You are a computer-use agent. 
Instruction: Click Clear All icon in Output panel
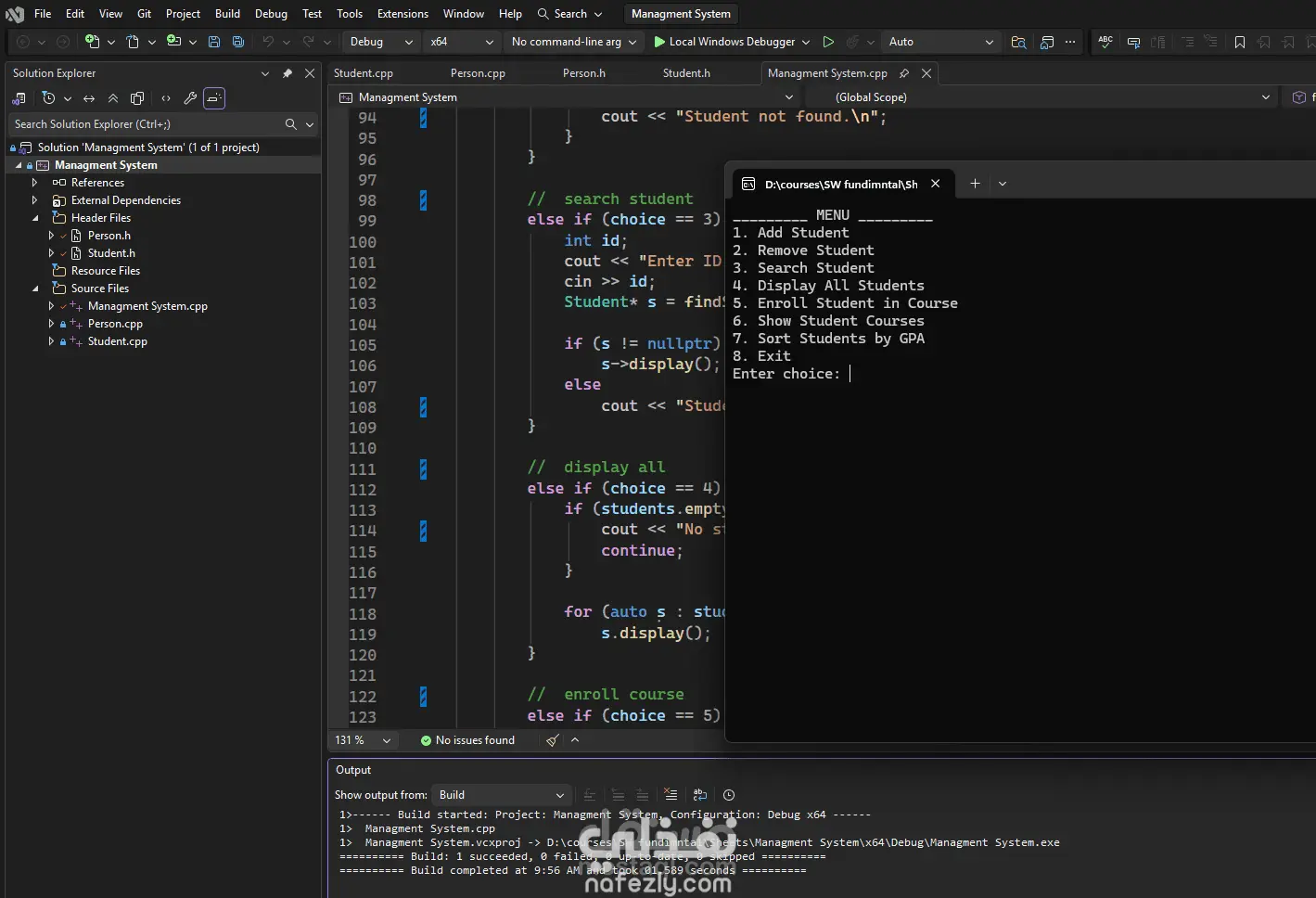tap(671, 795)
